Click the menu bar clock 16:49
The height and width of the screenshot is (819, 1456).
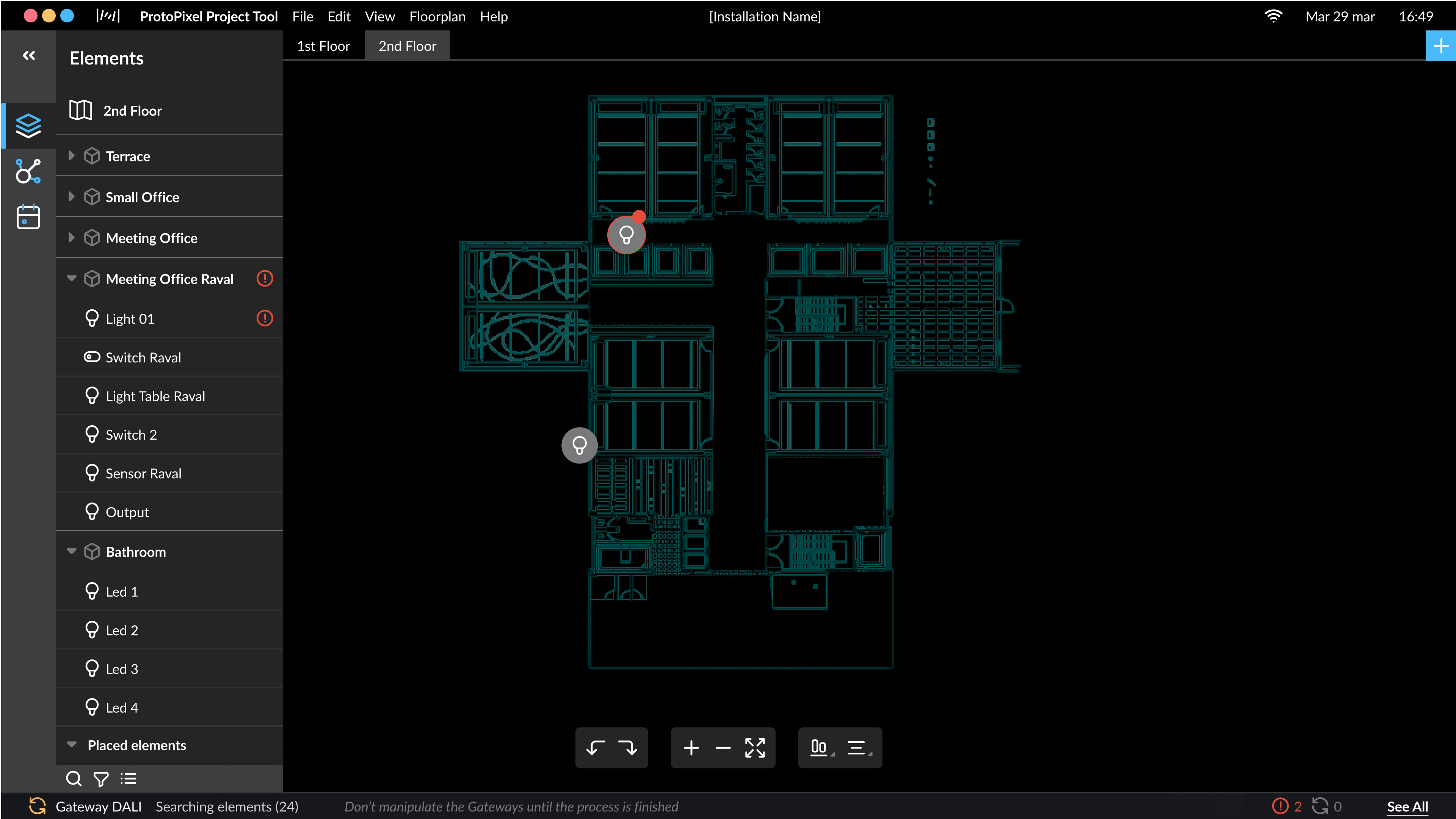[1415, 16]
